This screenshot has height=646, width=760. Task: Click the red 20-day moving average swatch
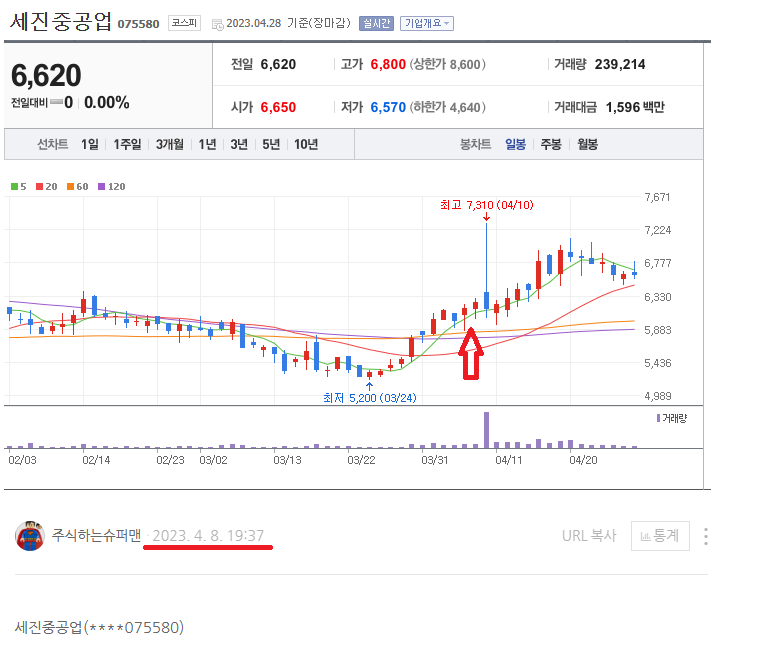pyautogui.click(x=40, y=187)
